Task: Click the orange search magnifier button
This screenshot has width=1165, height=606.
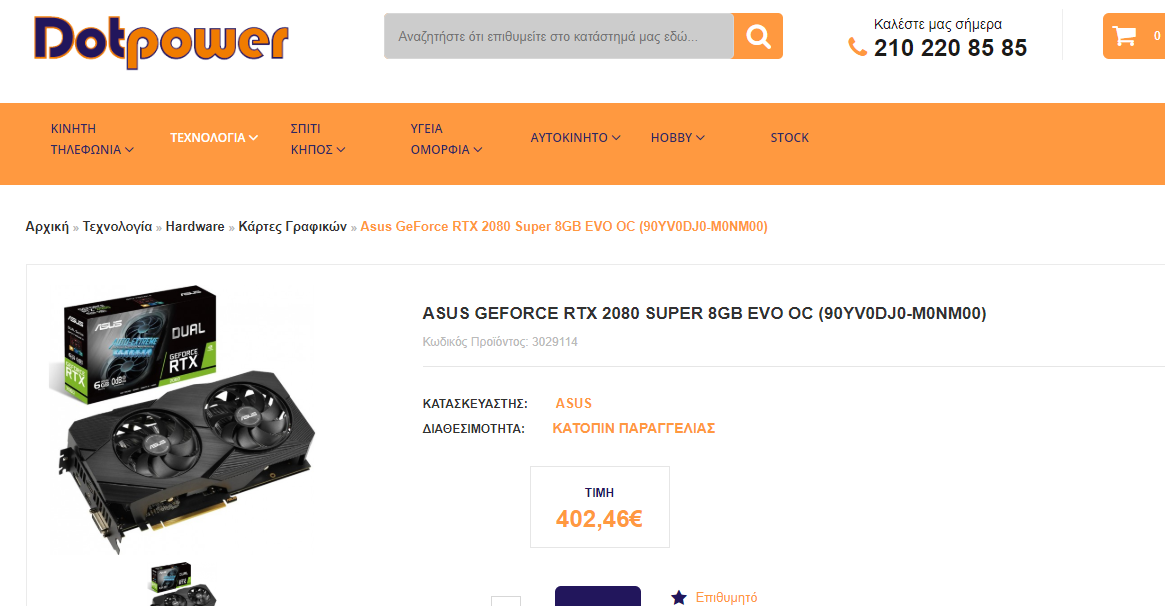Action: tap(758, 36)
